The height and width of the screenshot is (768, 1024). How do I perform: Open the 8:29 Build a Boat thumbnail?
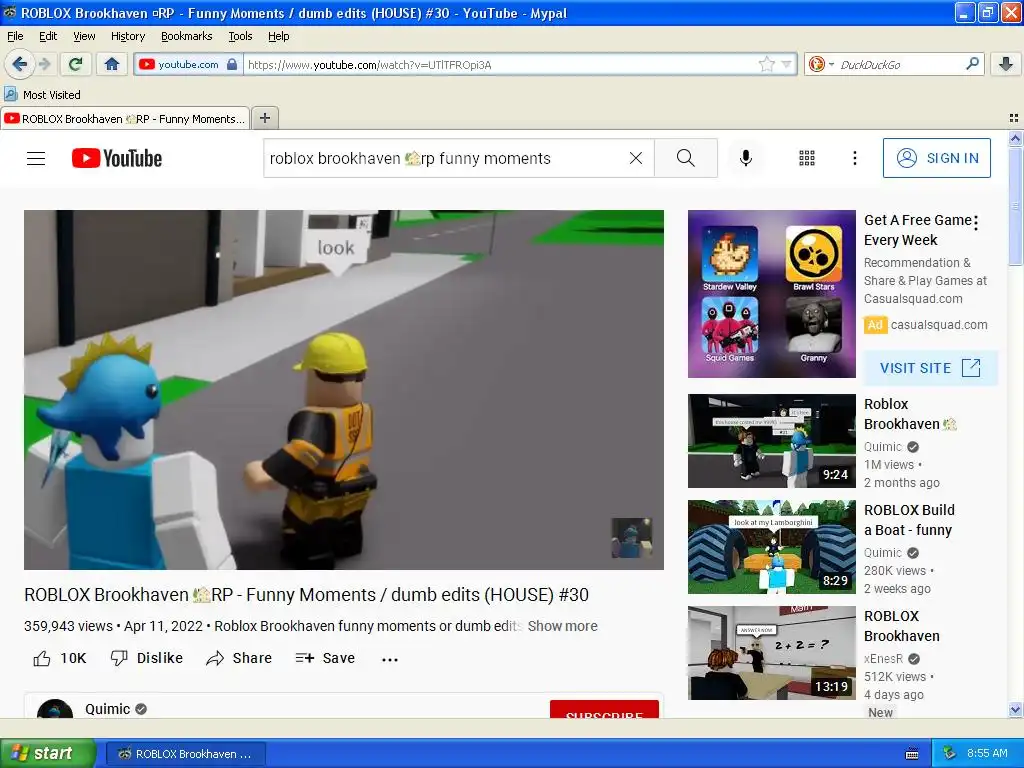(771, 547)
